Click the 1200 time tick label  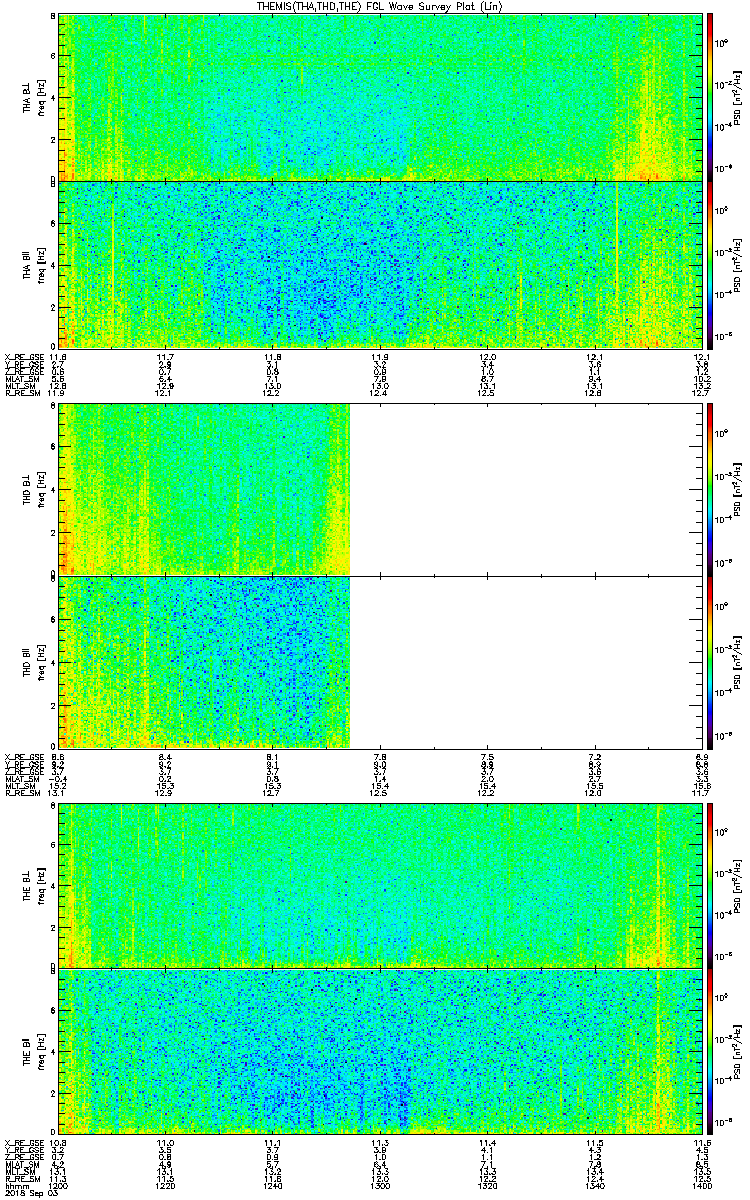click(58, 1185)
